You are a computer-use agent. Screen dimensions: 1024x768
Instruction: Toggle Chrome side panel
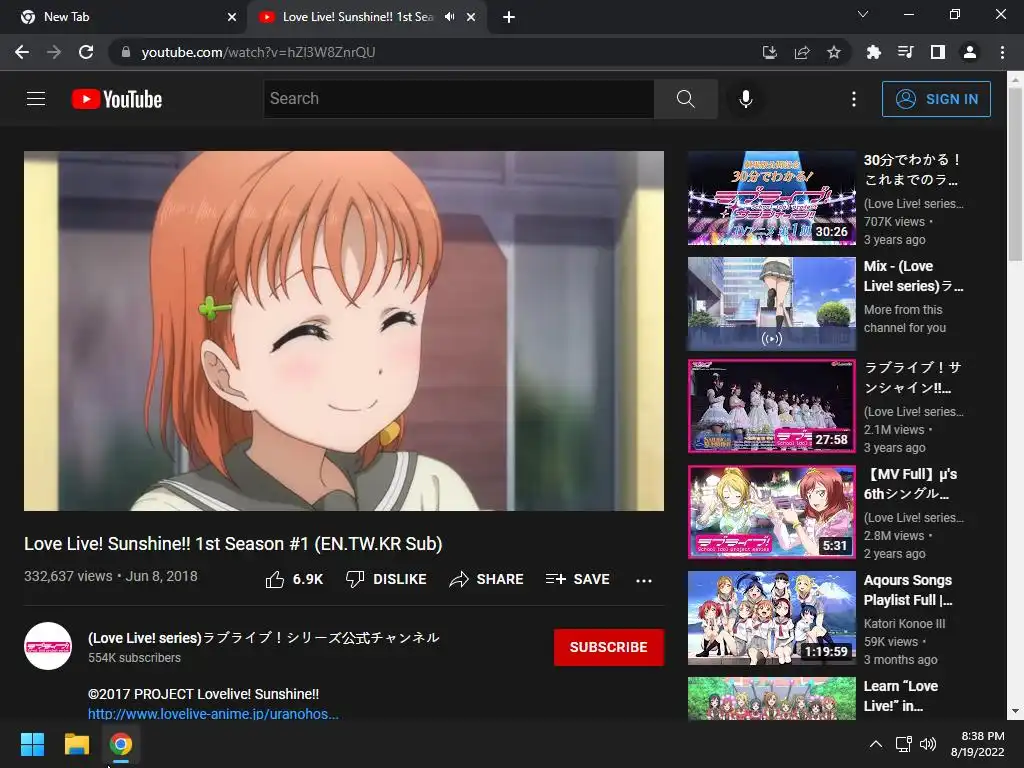click(x=938, y=52)
